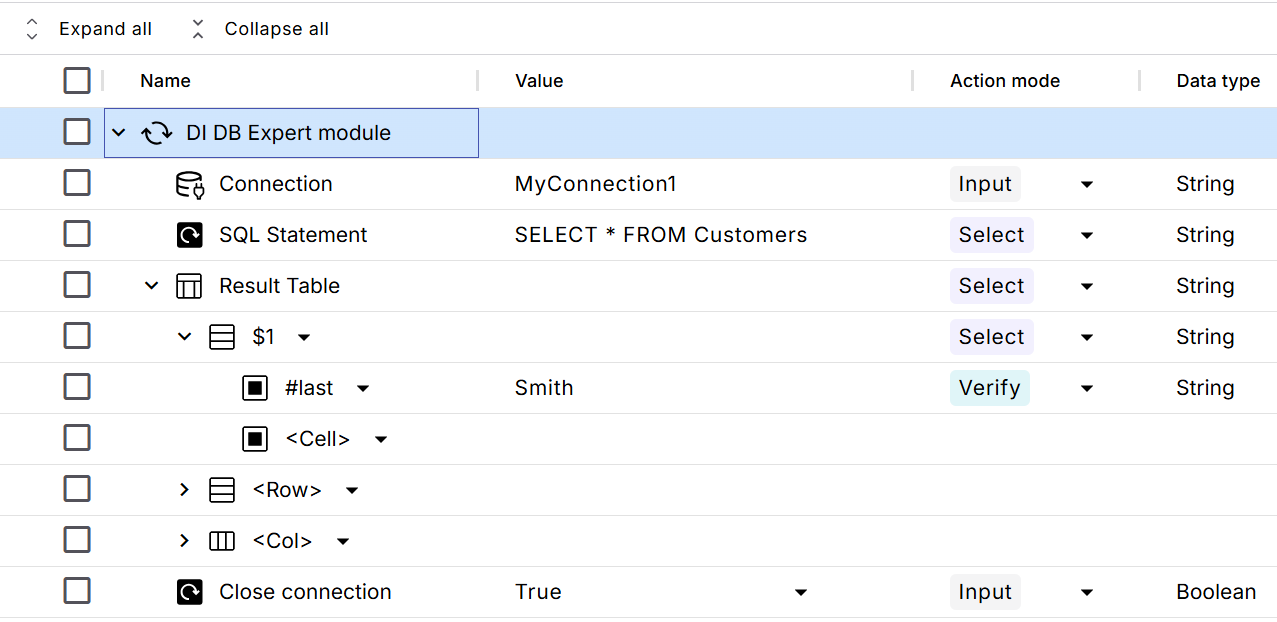The width and height of the screenshot is (1277, 622).
Task: Check the SQL Statement row checkbox
Action: [x=77, y=234]
